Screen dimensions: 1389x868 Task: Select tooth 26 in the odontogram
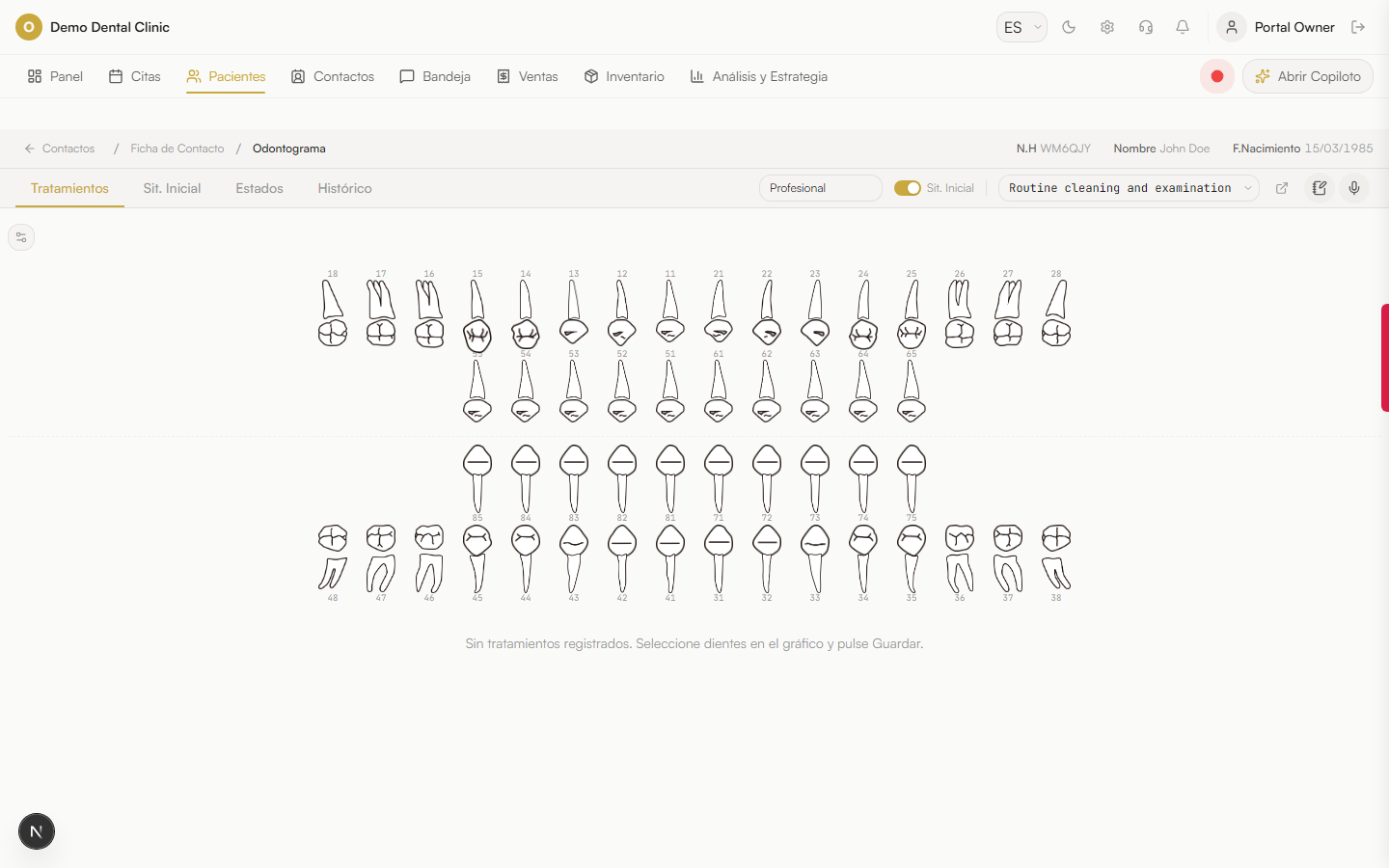coord(960,312)
